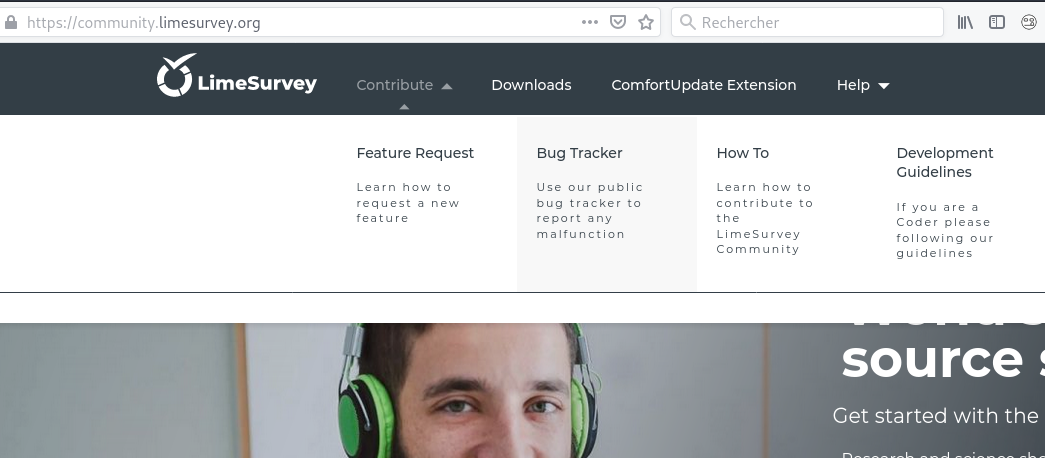This screenshot has height=458, width=1045.
Task: Select Feature Request menu entry
Action: (x=415, y=153)
